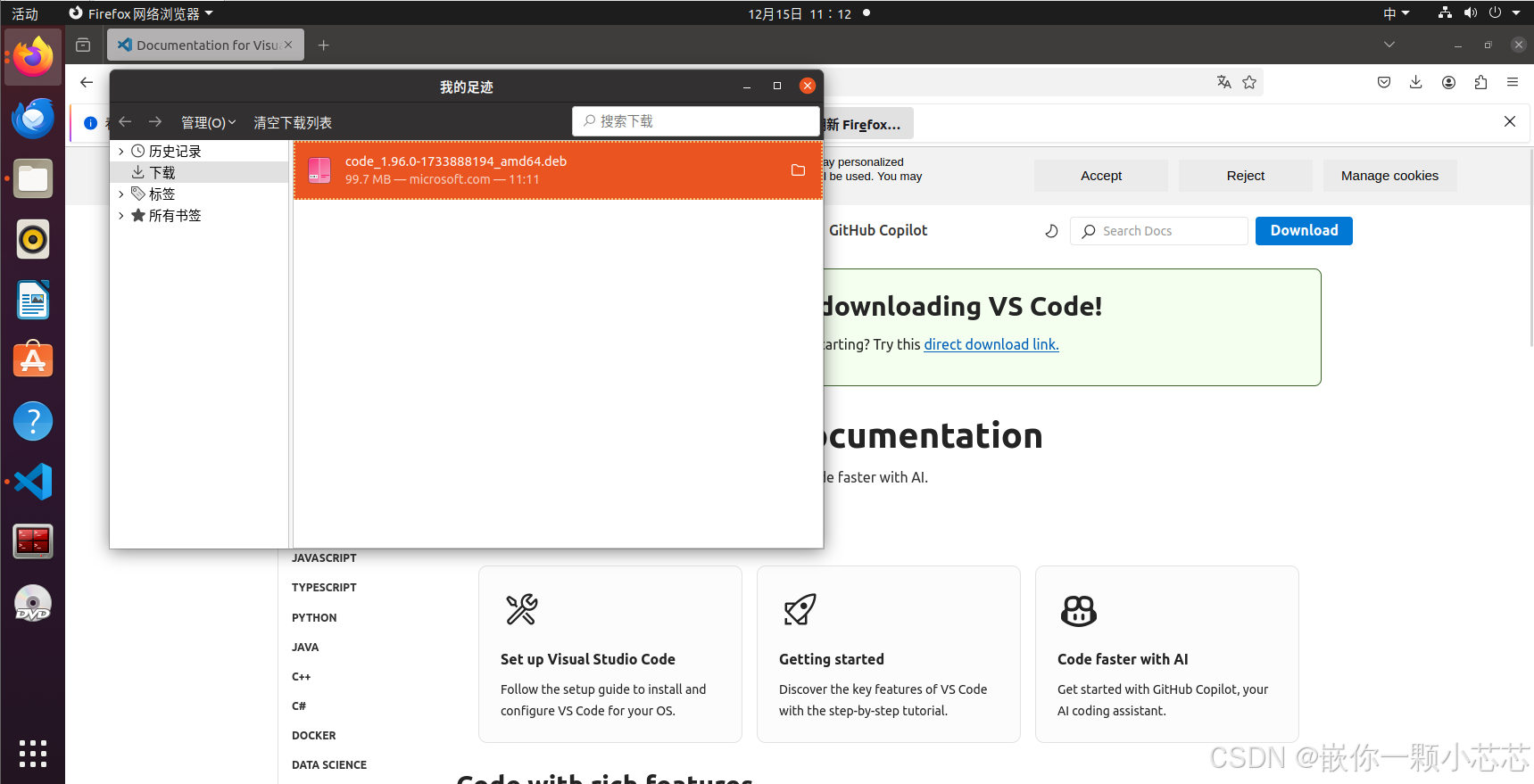Open the GitHub Copilot nav link

[x=878, y=230]
